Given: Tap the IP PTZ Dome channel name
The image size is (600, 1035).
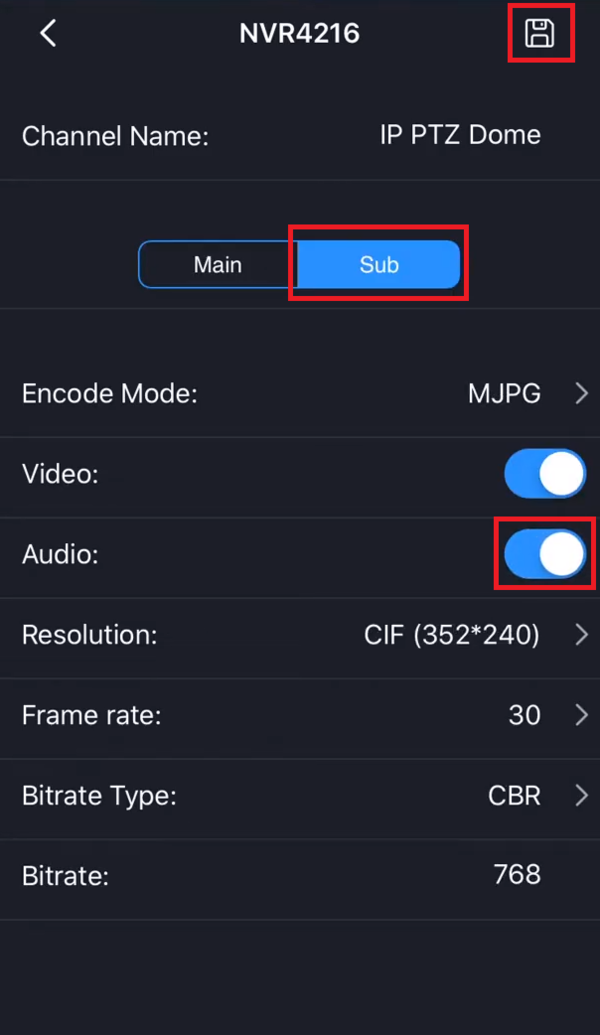Looking at the screenshot, I should point(460,135).
